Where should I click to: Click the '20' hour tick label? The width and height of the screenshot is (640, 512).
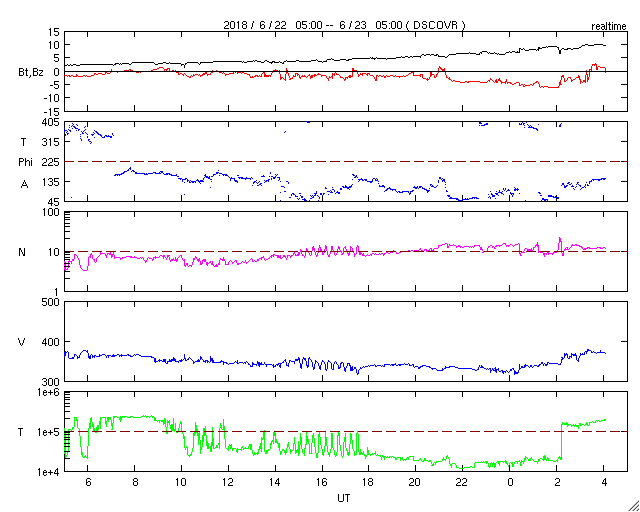(x=415, y=482)
